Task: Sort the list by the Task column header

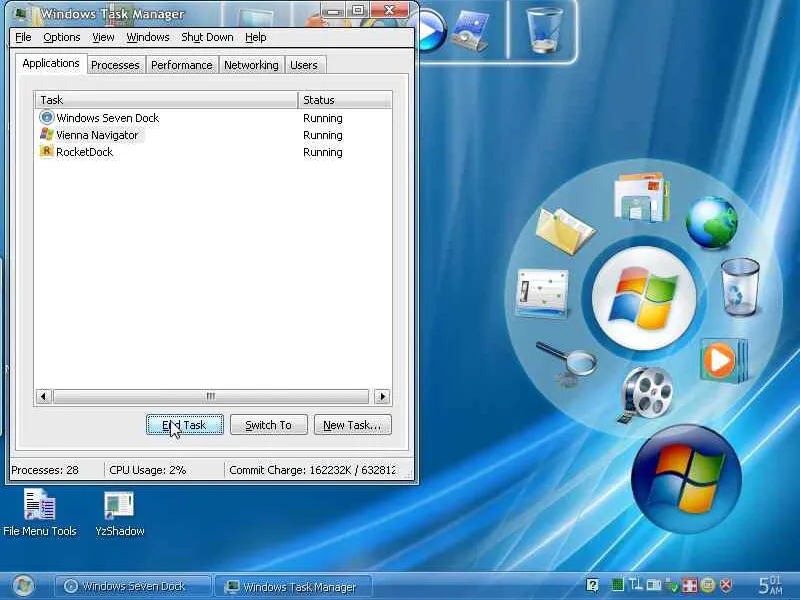Action: 166,100
